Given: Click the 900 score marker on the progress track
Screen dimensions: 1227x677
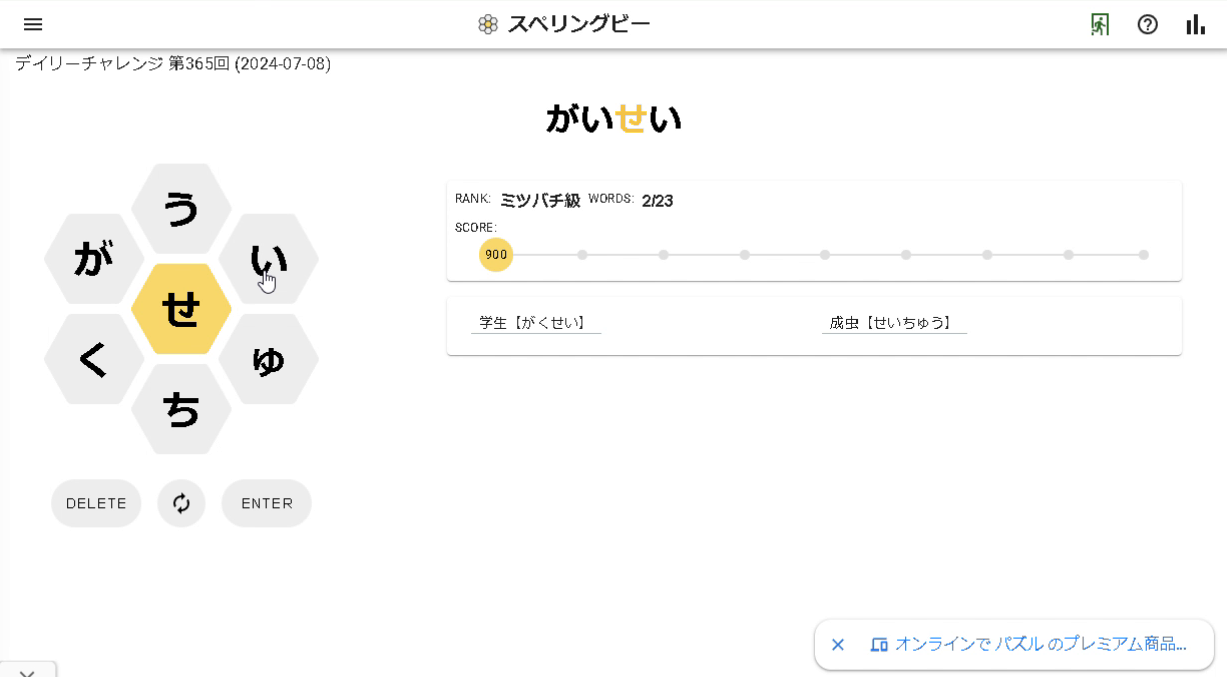Looking at the screenshot, I should (496, 255).
